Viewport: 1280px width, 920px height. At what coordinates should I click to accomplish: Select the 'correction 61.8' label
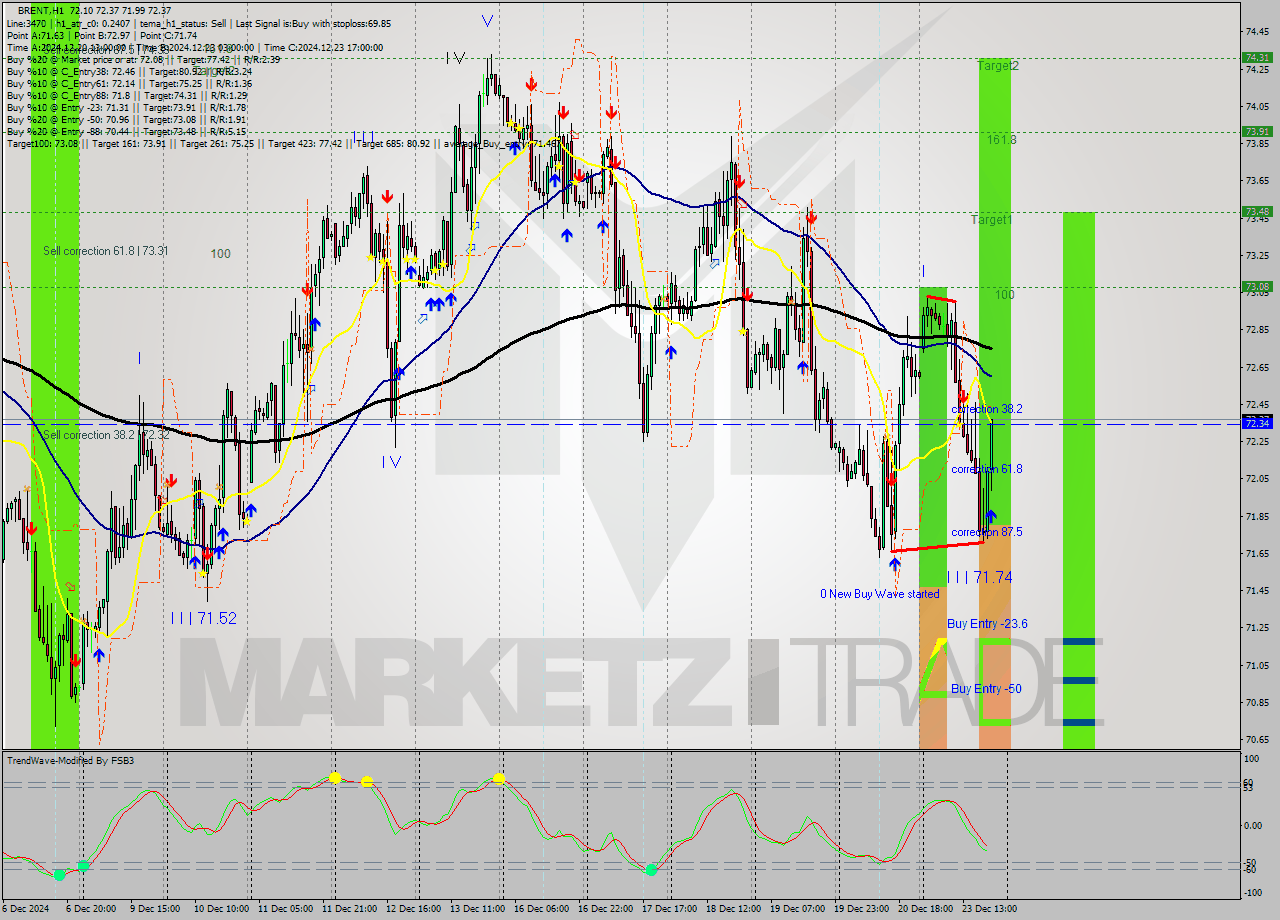click(x=986, y=469)
